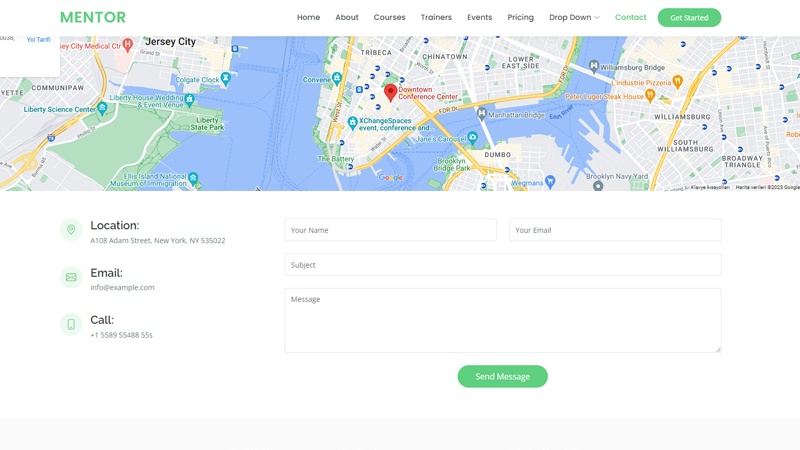Click the Wegmans shopping cart marker
The image size is (800, 450).
[550, 181]
